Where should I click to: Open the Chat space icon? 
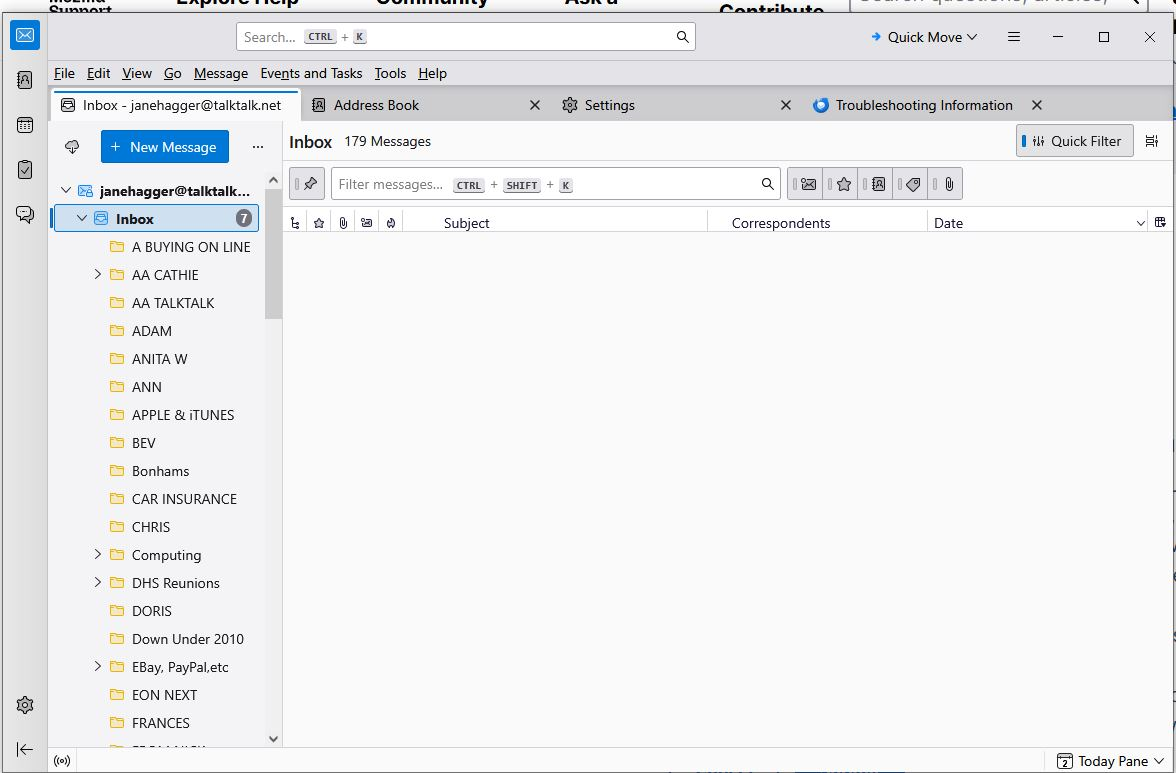point(25,214)
